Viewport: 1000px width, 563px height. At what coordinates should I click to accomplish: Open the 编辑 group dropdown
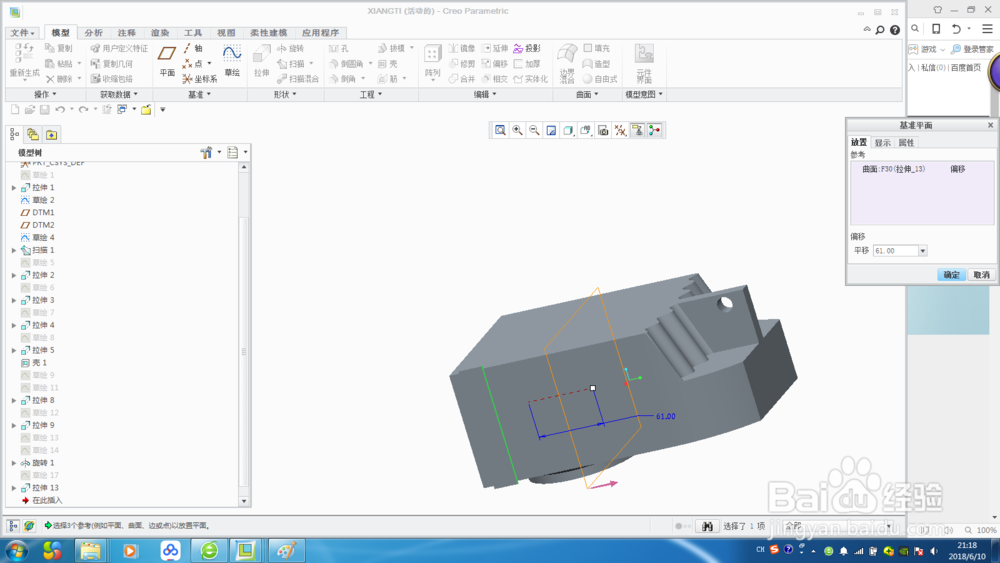click(x=485, y=94)
